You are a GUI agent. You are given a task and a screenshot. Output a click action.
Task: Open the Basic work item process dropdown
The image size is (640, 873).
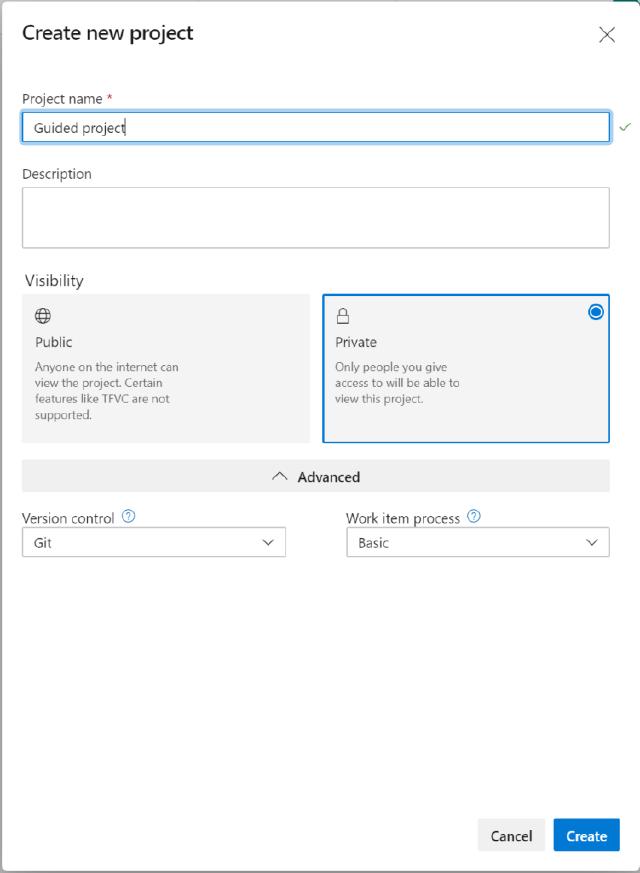477,542
